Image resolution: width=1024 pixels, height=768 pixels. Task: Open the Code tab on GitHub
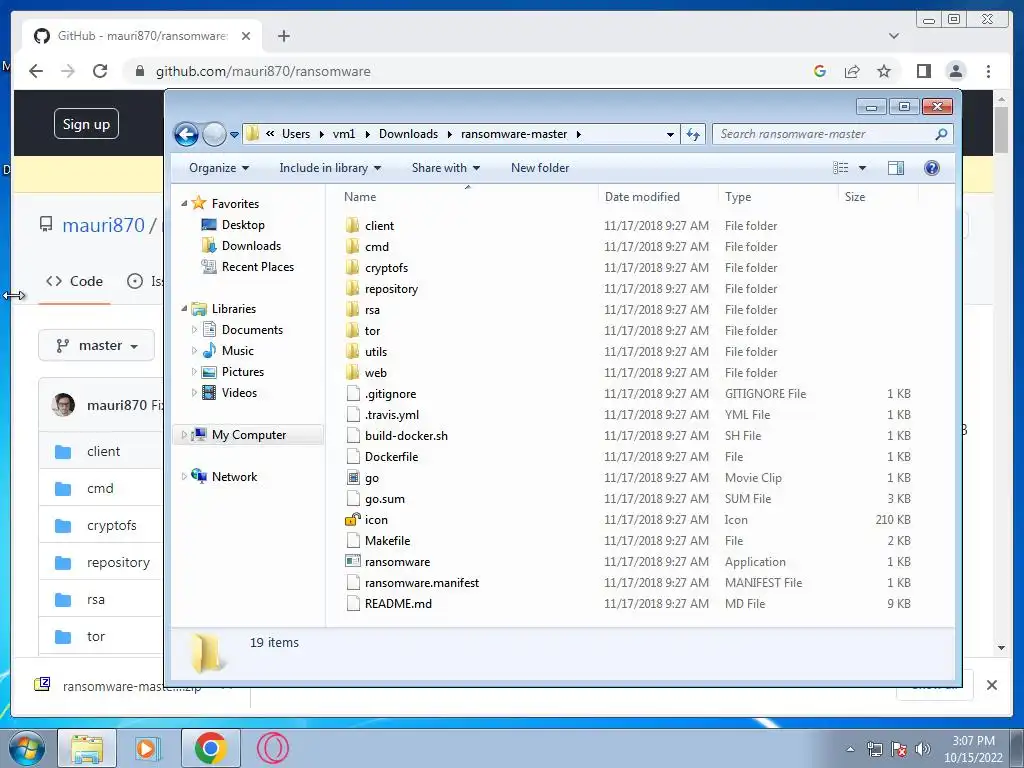(74, 281)
